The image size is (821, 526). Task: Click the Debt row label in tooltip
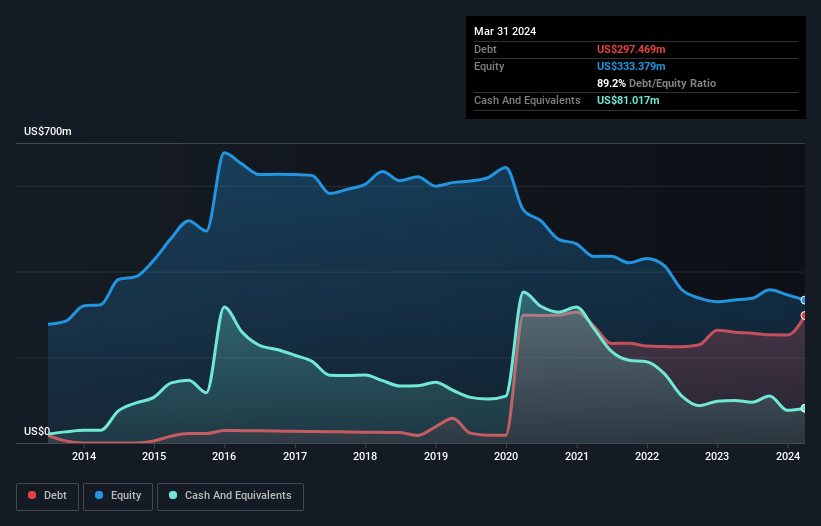pyautogui.click(x=485, y=49)
